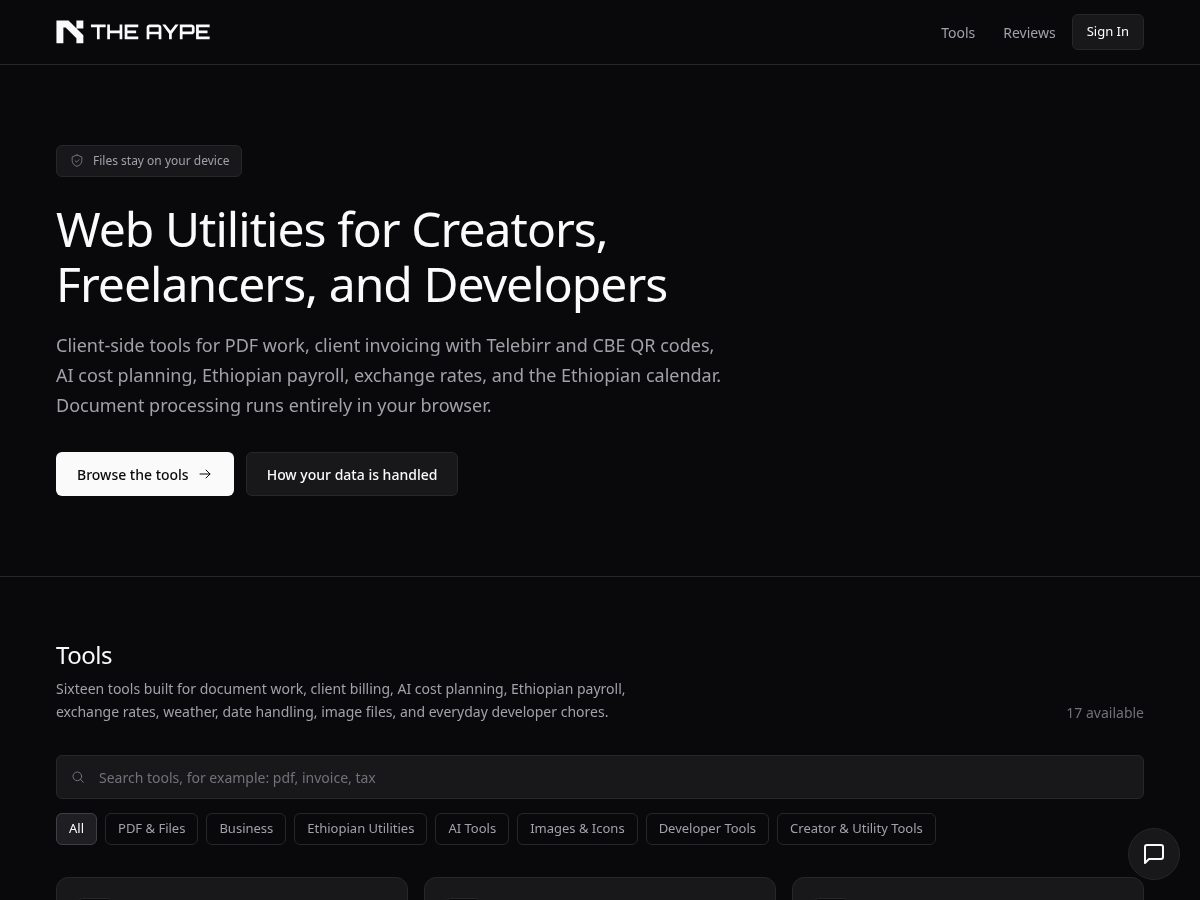Screen dimensions: 1200x900
Task: Filter by Creator & Utility Tools
Action: 856,829
